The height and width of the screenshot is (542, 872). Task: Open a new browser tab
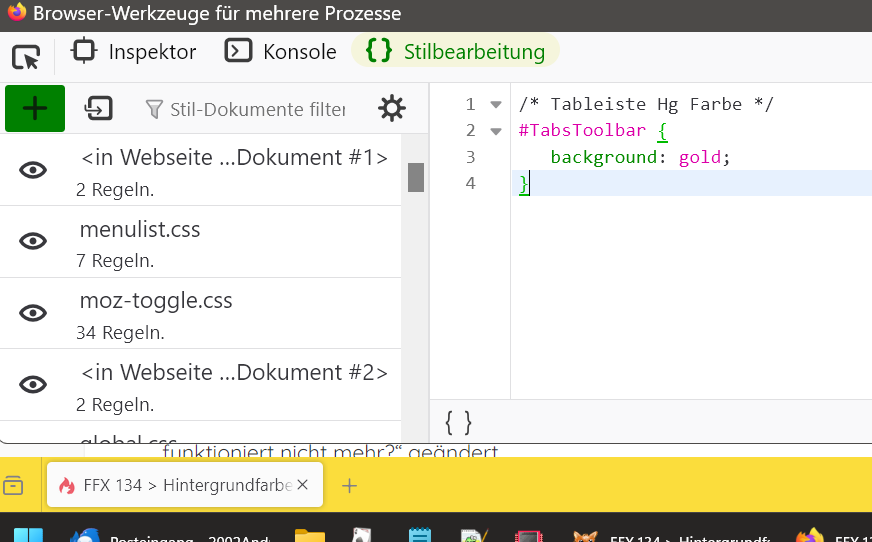click(x=349, y=485)
